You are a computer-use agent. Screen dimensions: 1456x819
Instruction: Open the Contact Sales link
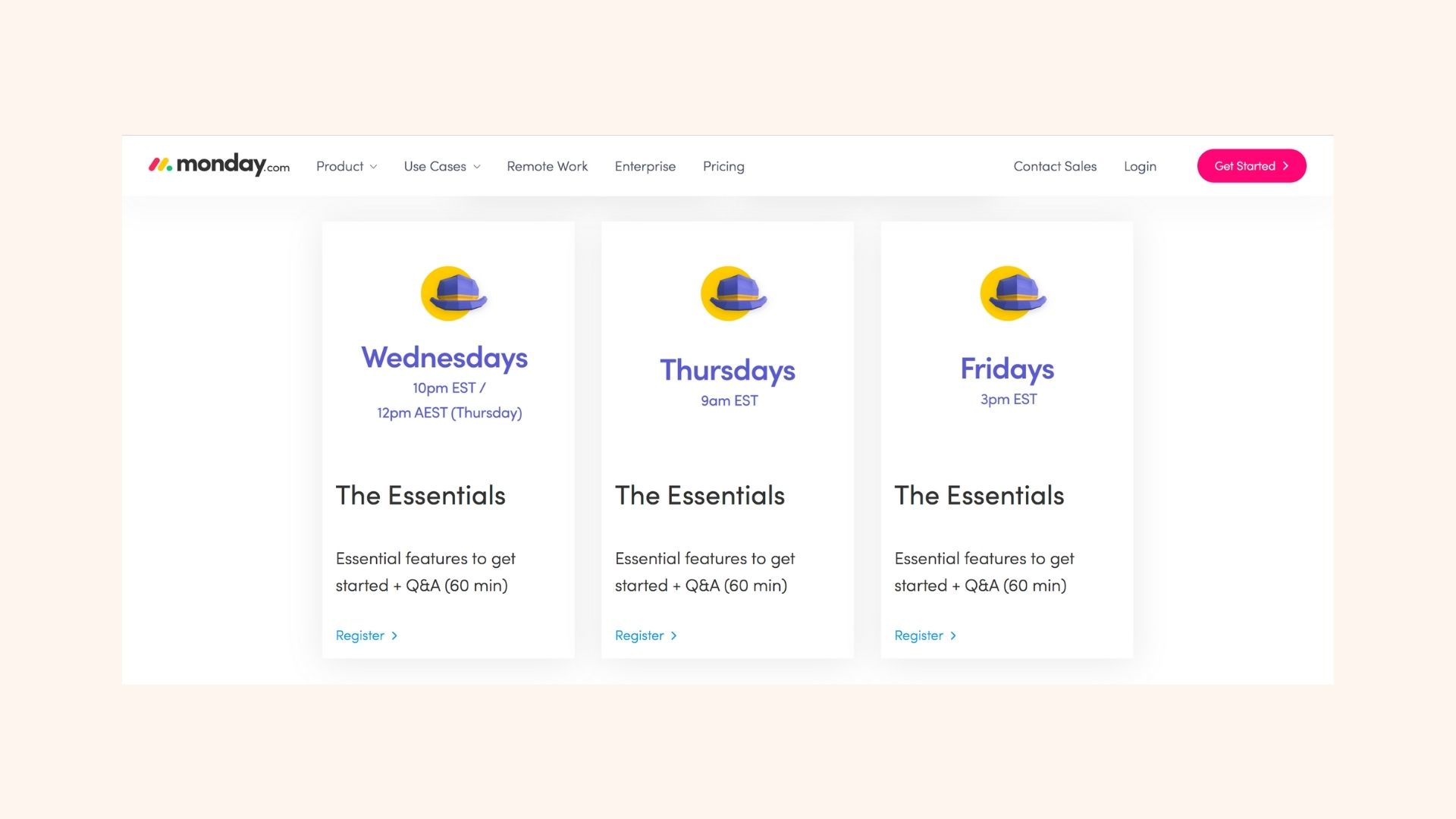point(1055,166)
